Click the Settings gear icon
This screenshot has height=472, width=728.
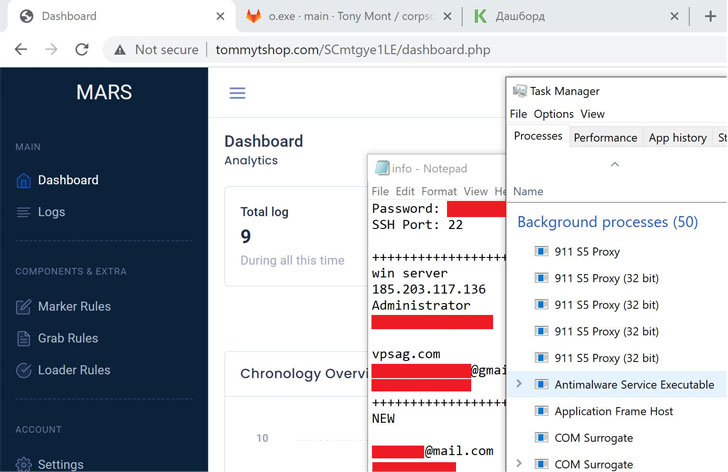23,464
